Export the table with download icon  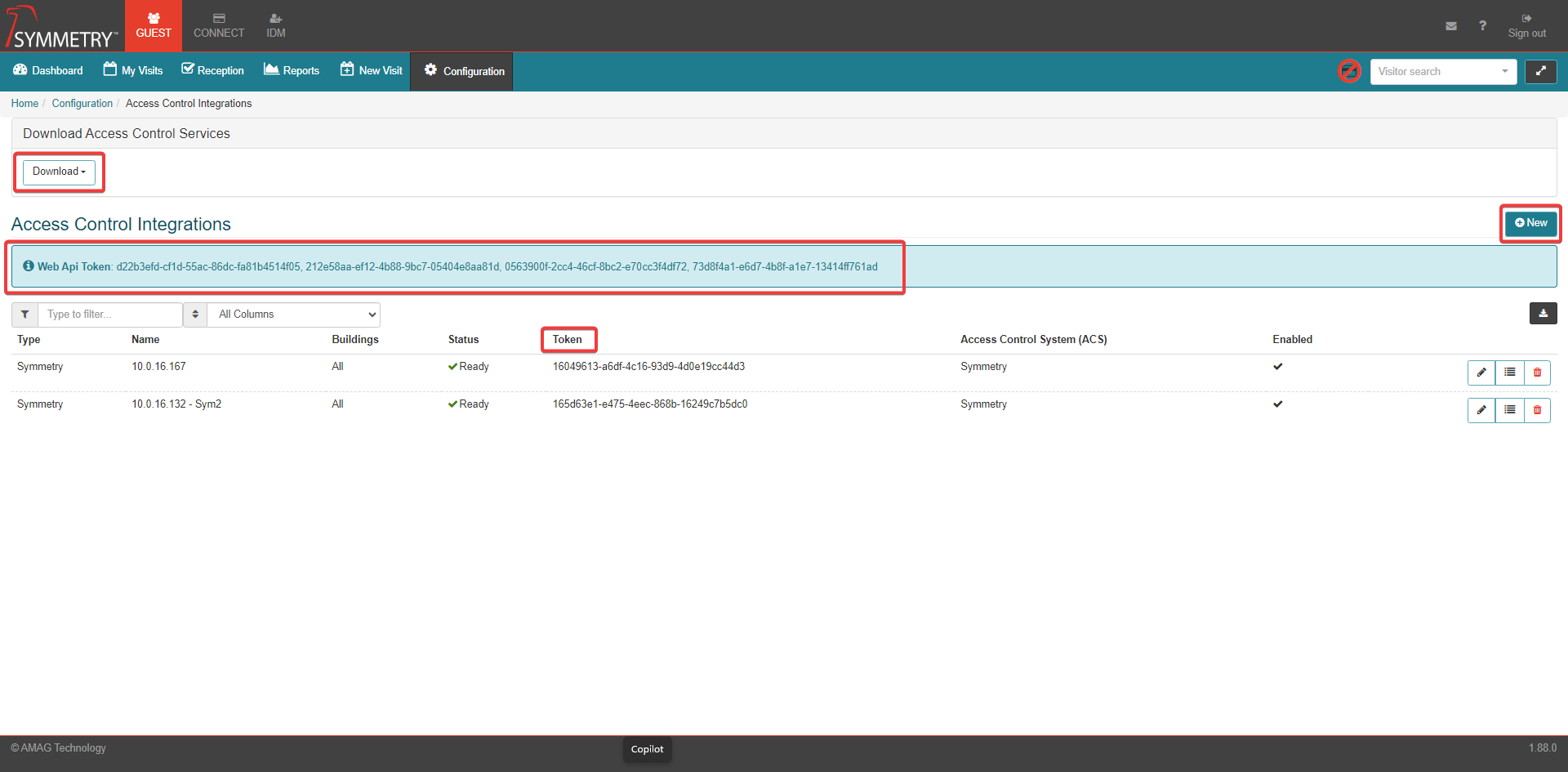tap(1543, 313)
